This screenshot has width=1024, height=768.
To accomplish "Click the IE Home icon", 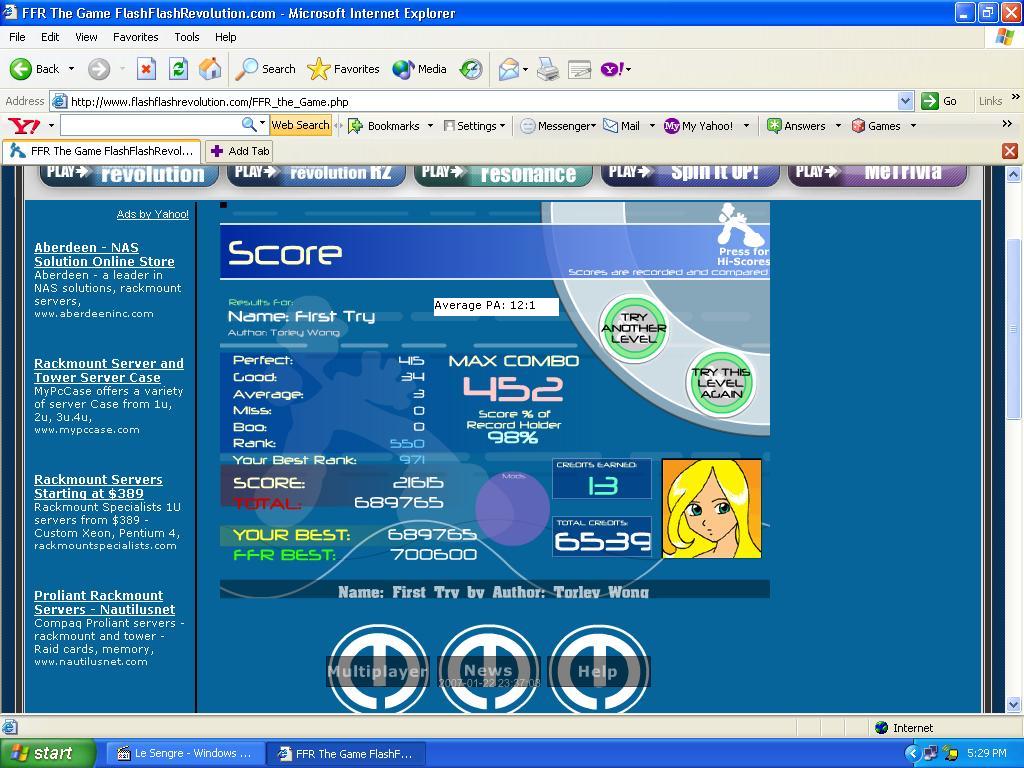I will point(210,69).
